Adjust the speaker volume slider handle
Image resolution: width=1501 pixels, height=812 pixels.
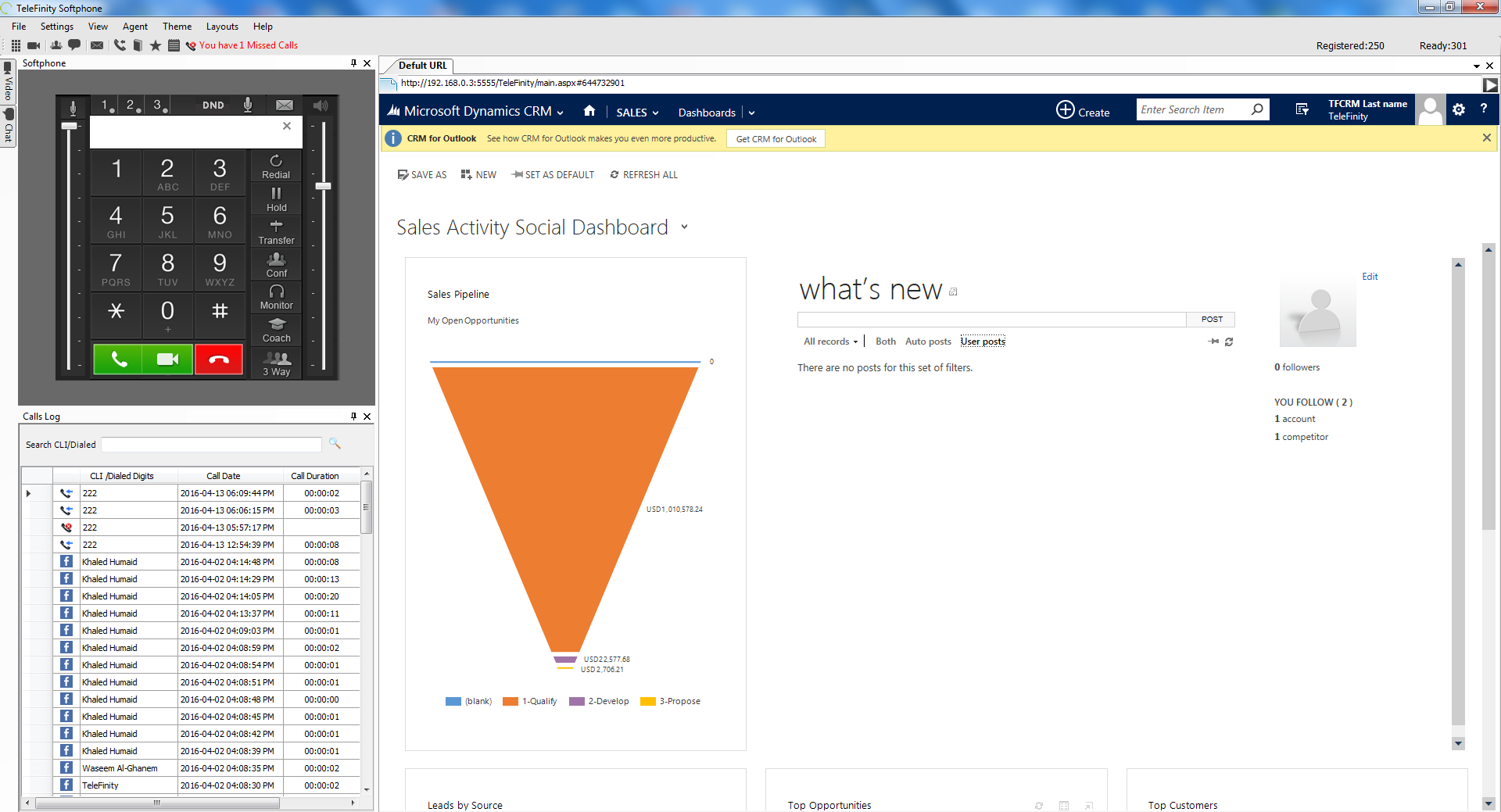click(x=323, y=186)
